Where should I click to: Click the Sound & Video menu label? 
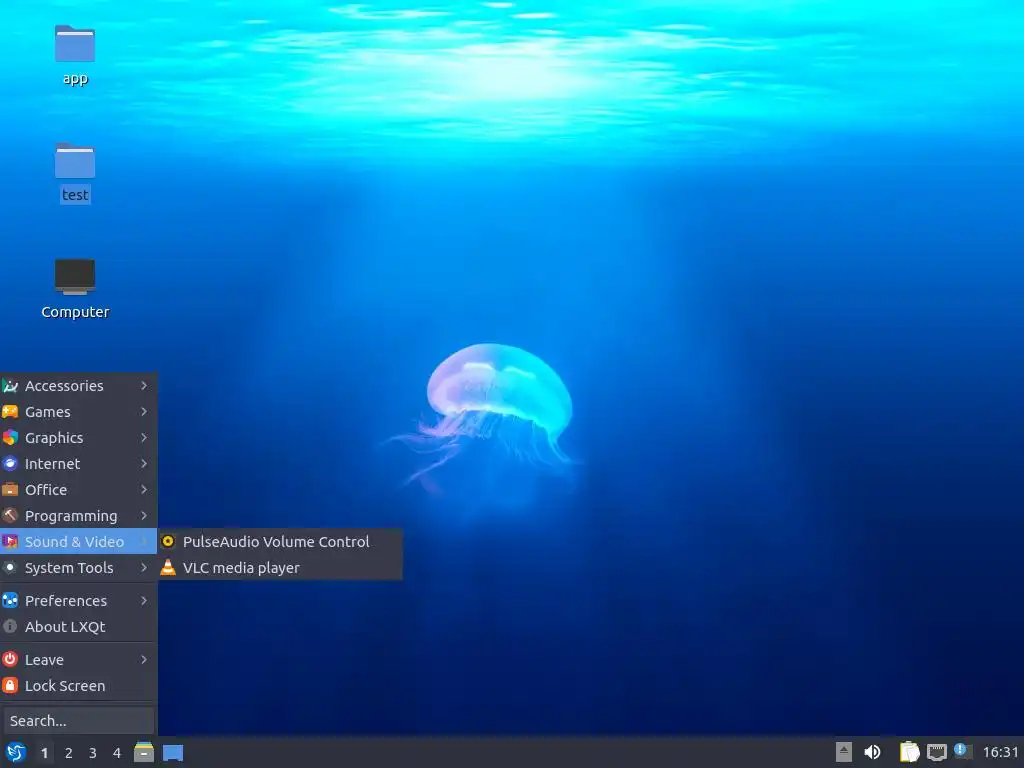click(x=74, y=541)
